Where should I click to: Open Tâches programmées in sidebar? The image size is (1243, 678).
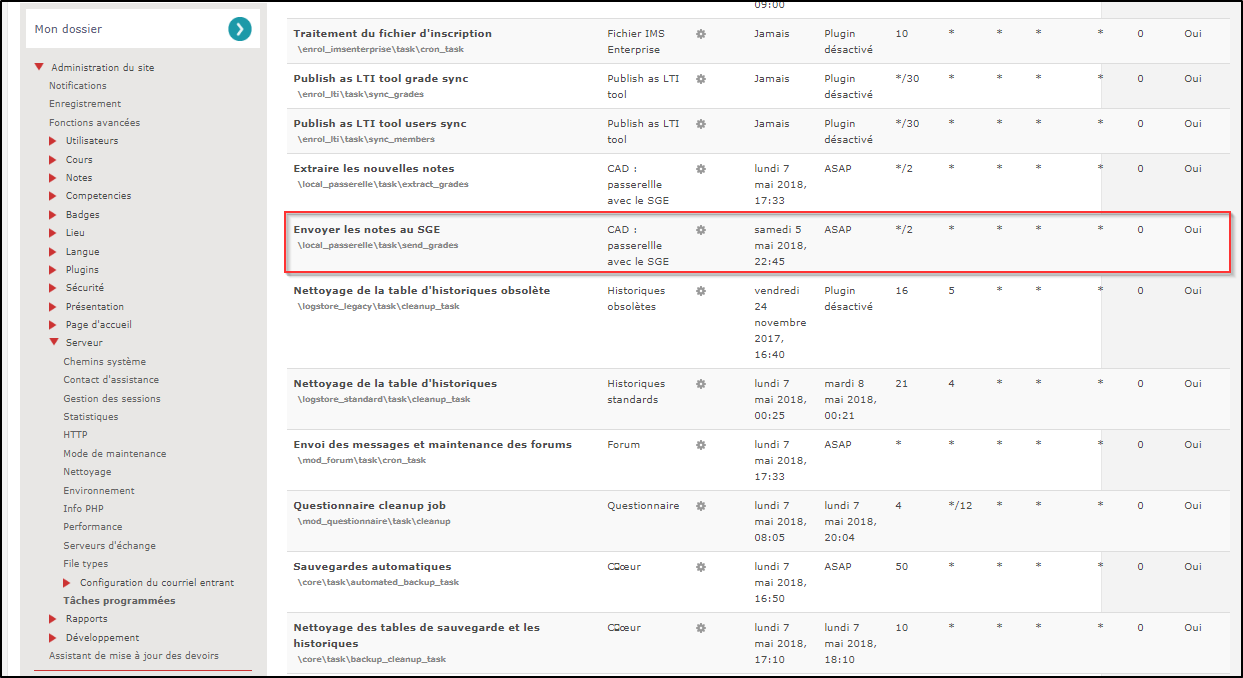(x=119, y=601)
